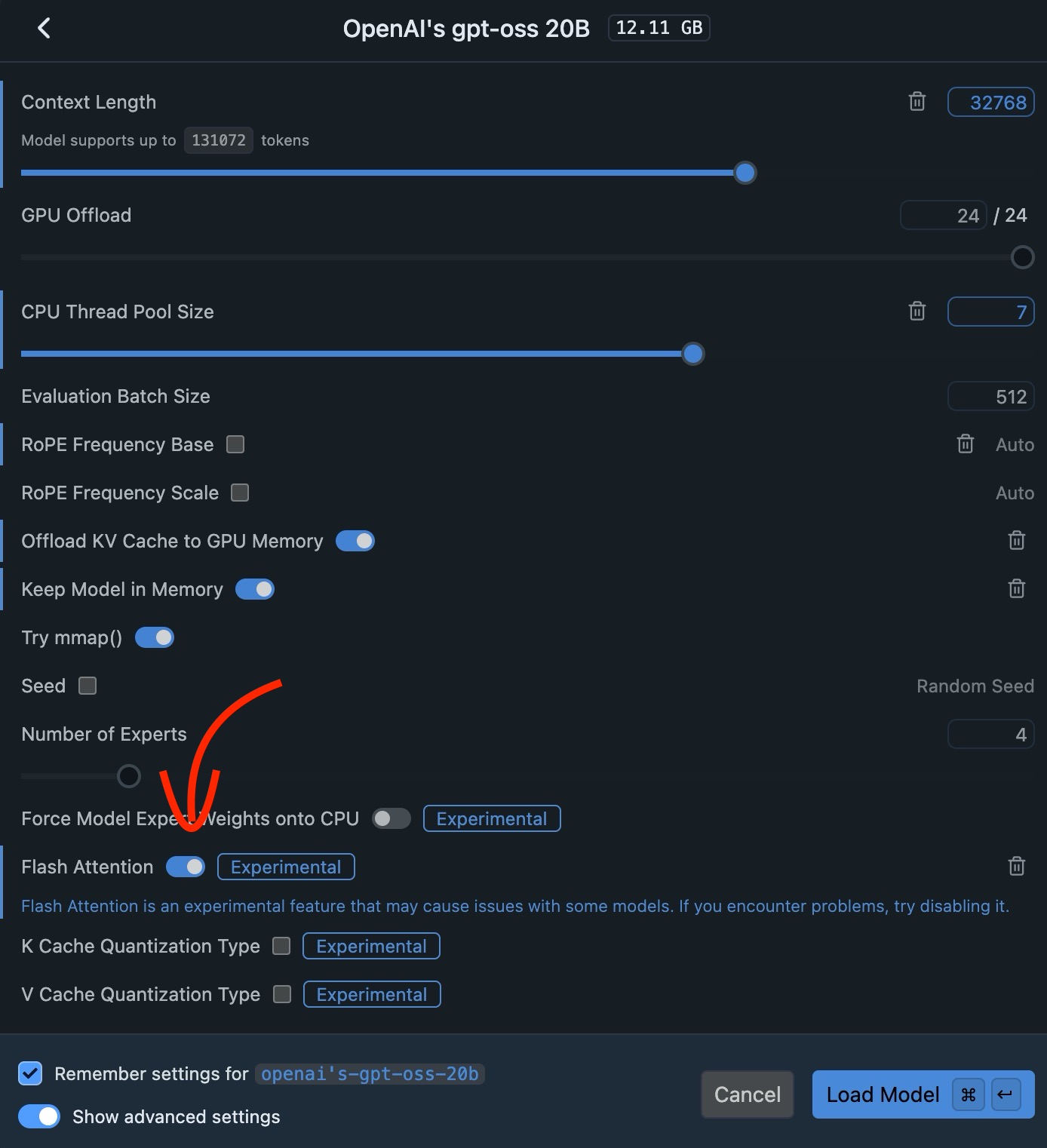Turn off Try mmap() toggle
The image size is (1047, 1148).
click(x=155, y=637)
